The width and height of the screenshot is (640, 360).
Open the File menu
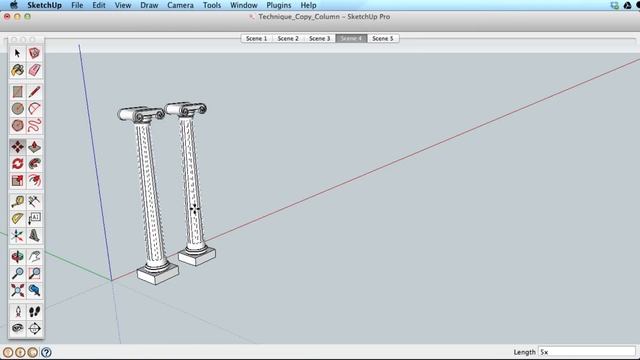click(x=77, y=5)
